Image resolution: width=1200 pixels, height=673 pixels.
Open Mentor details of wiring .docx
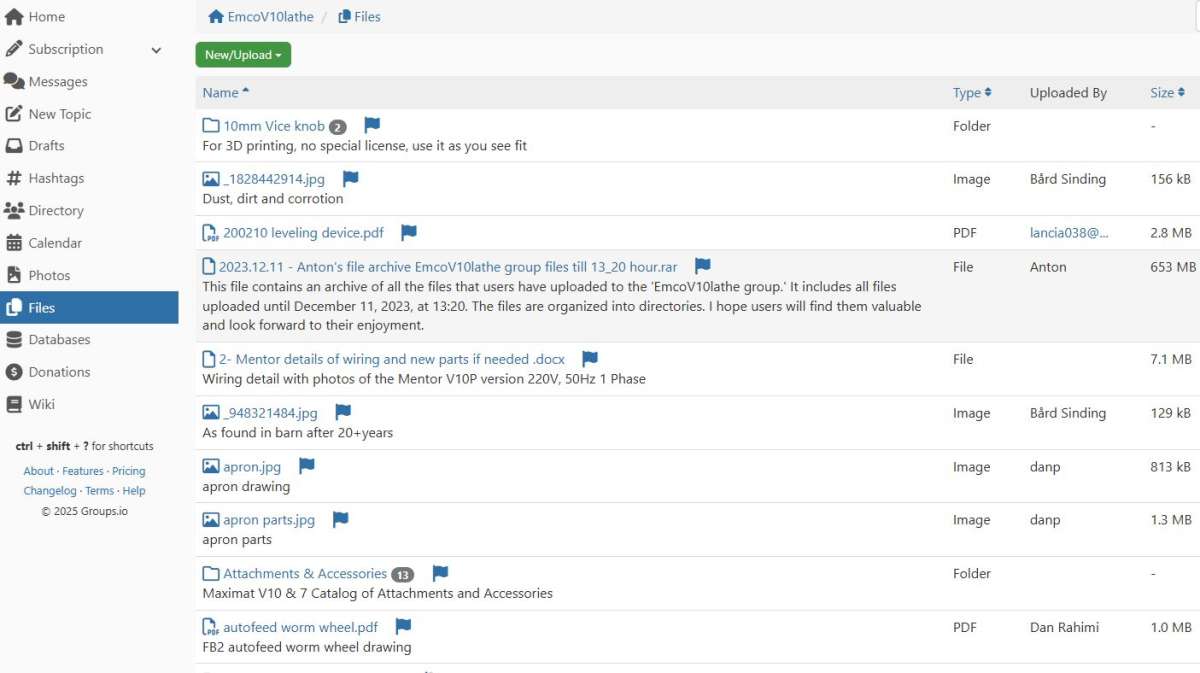click(392, 359)
